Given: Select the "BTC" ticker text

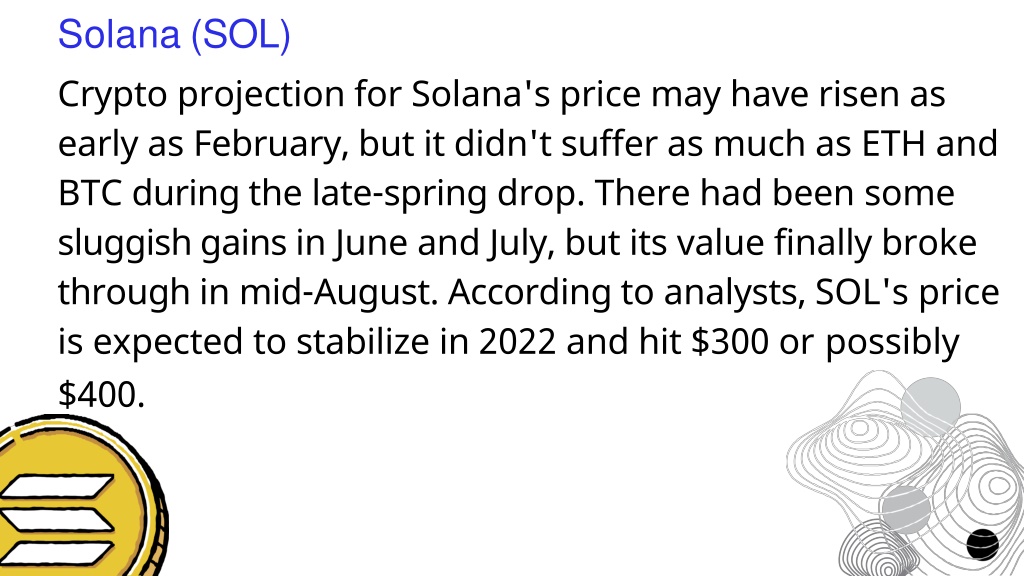Looking at the screenshot, I should tap(89, 193).
